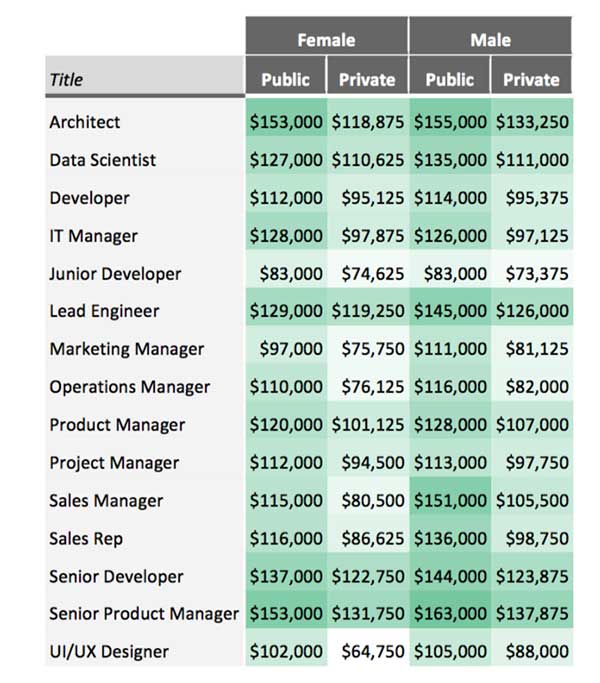This screenshot has width=600, height=683.
Task: Select the Data Scientist row label
Action: coord(102,160)
